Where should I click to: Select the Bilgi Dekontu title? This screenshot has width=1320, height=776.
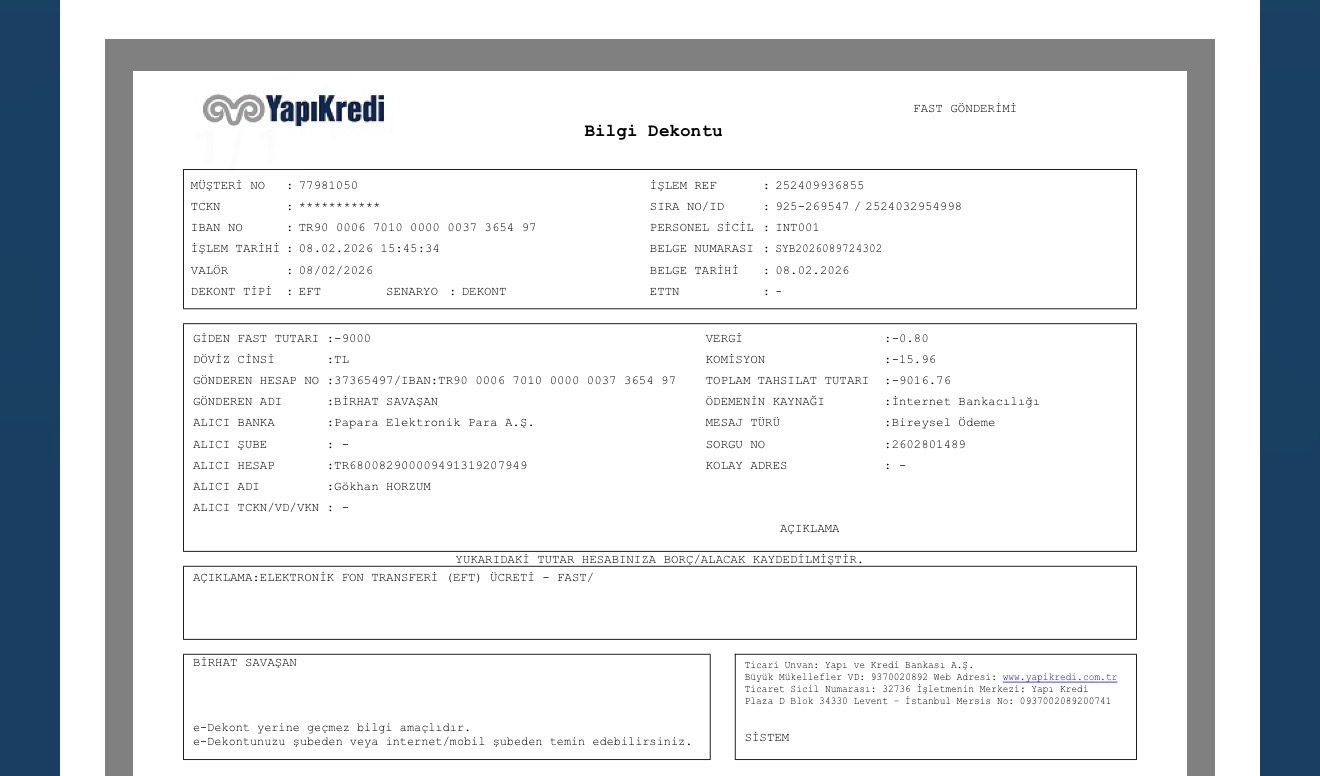653,131
